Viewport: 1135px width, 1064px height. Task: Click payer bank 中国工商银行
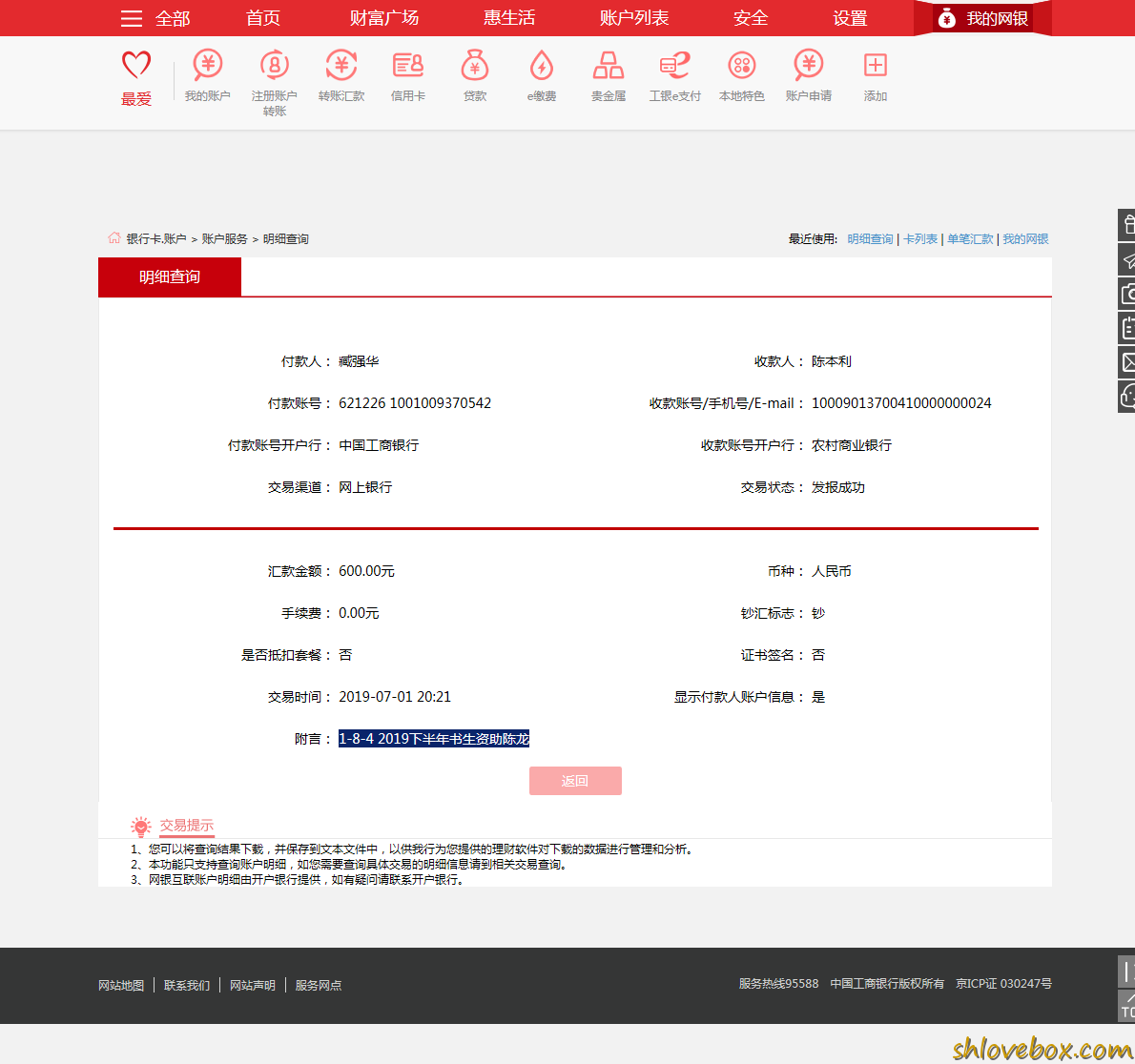tap(379, 445)
